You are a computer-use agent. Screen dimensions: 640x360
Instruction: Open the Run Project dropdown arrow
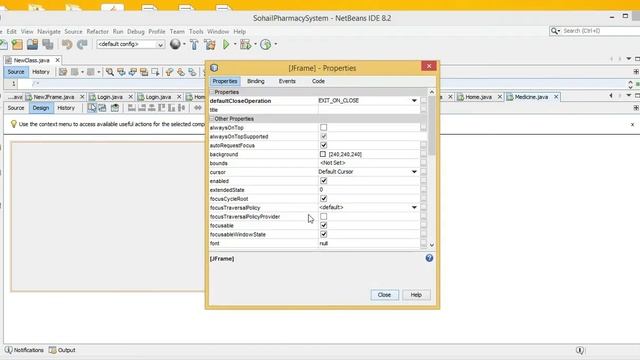[235, 44]
